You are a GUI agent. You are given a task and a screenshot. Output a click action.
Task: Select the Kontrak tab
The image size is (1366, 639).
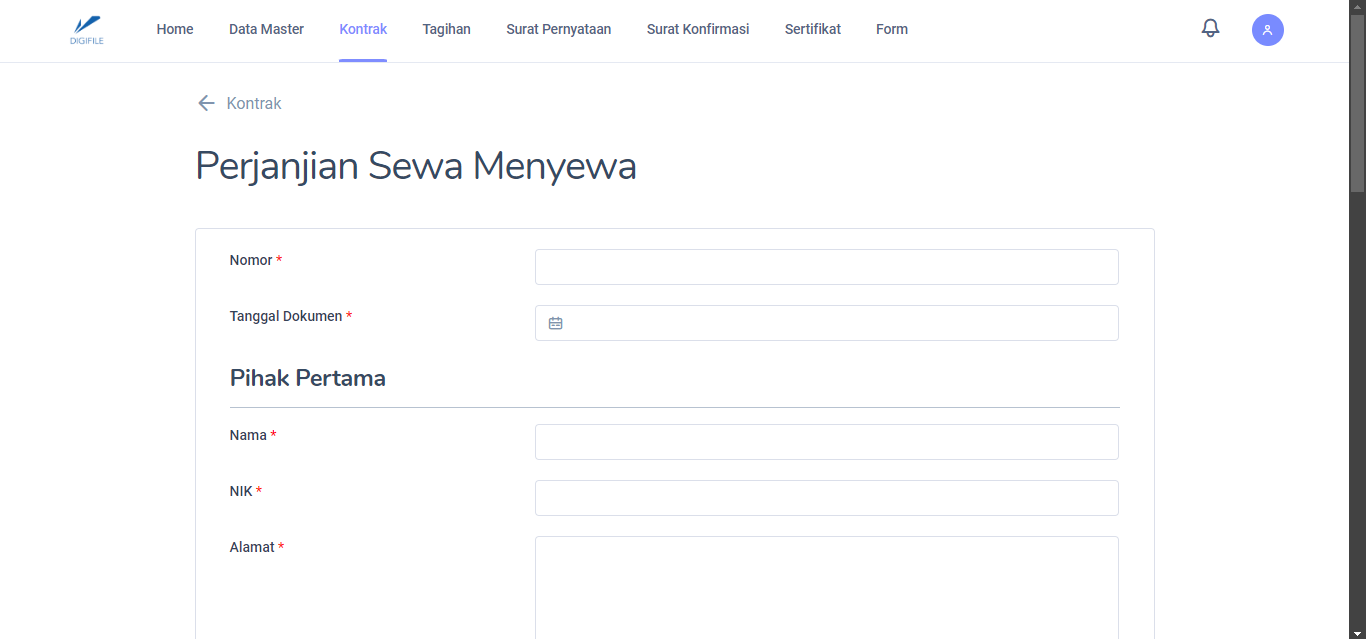pyautogui.click(x=363, y=29)
